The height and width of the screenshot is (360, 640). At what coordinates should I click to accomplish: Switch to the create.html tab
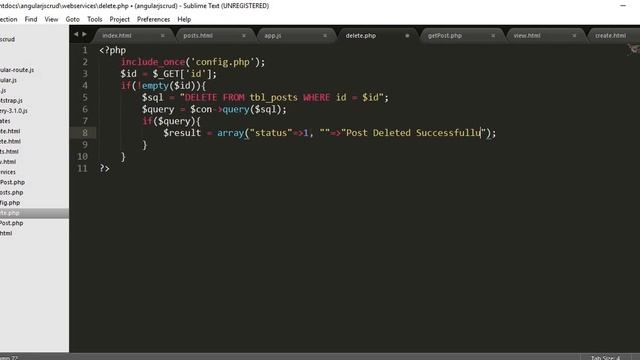click(610, 36)
